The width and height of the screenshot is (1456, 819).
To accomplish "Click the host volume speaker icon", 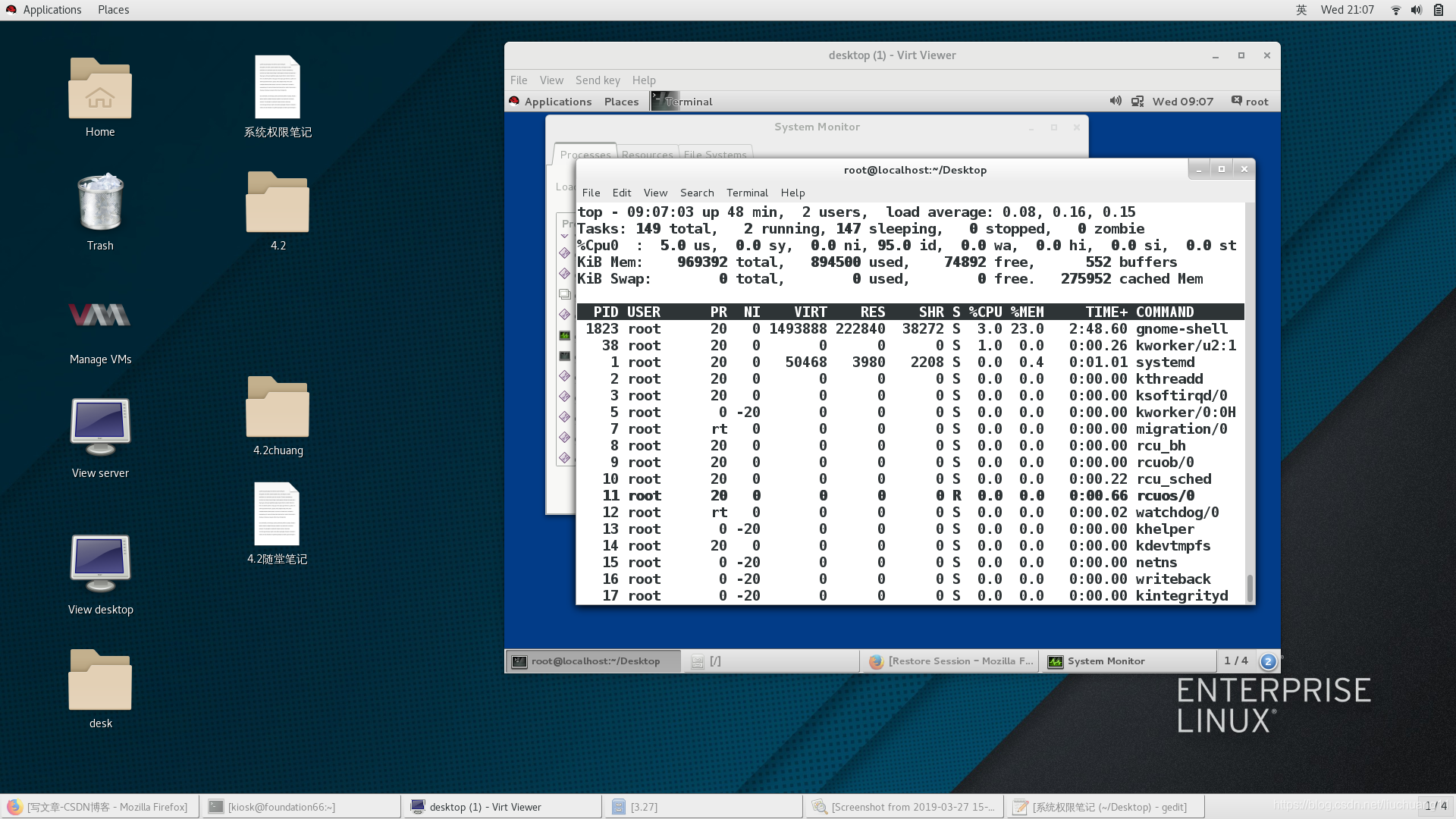I will pos(1416,10).
